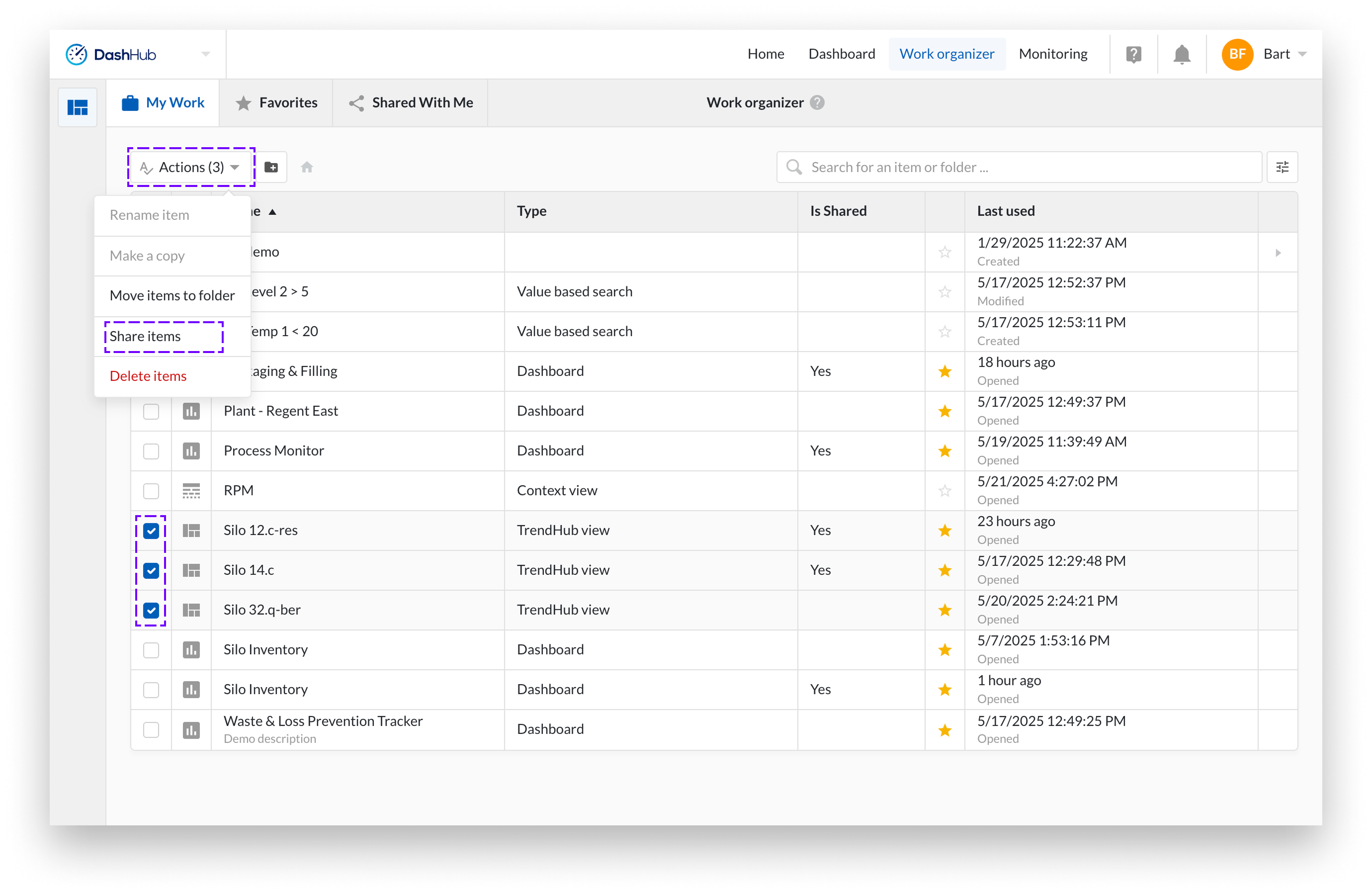1372x895 pixels.
Task: Open the help question mark icon in header
Action: (x=1133, y=54)
